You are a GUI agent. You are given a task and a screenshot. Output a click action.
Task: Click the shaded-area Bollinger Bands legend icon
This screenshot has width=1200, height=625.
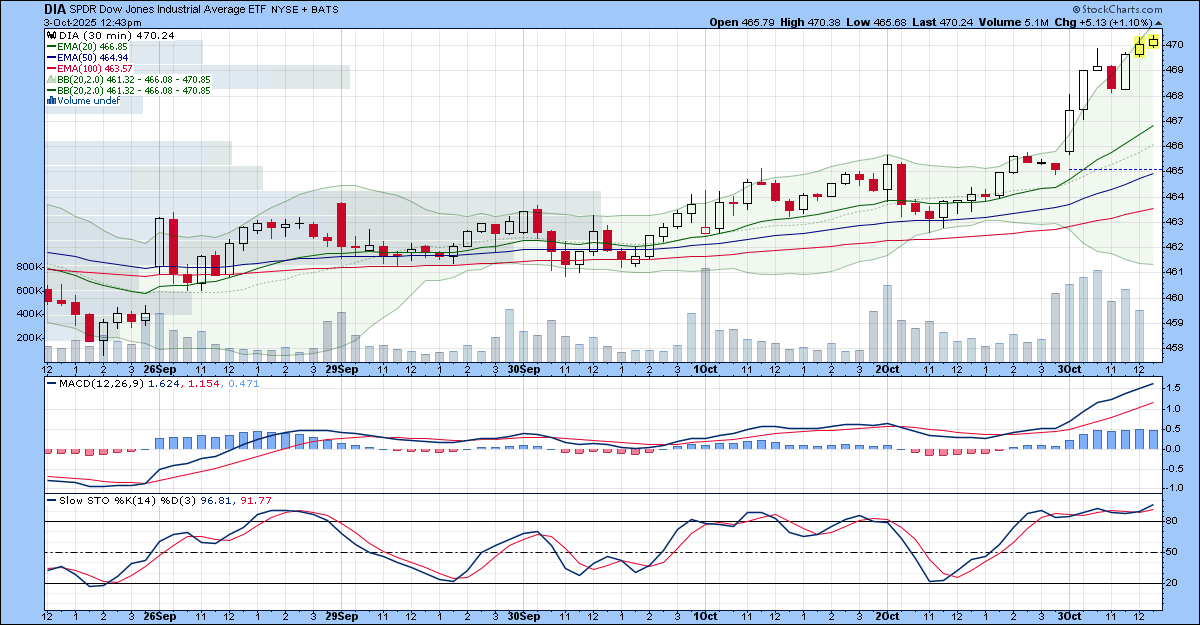point(51,79)
